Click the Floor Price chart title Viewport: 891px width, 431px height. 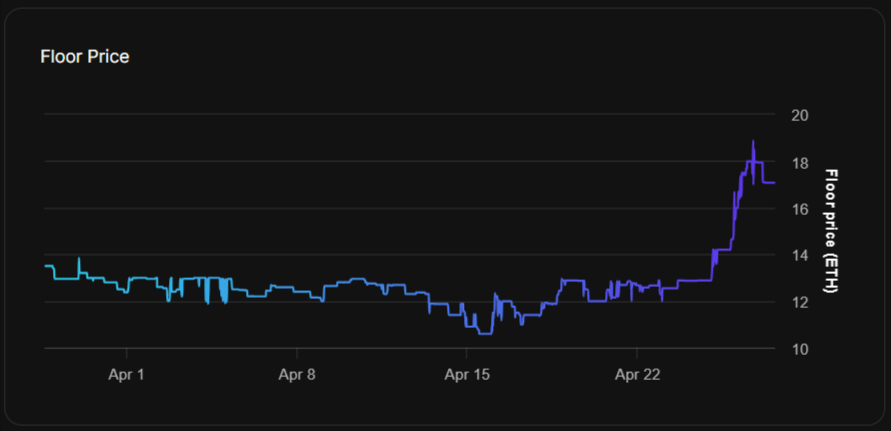pyautogui.click(x=84, y=57)
